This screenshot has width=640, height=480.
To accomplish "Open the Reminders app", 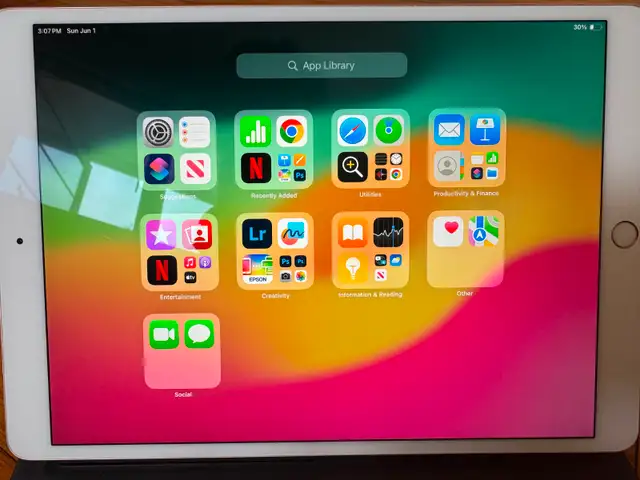I will (195, 132).
